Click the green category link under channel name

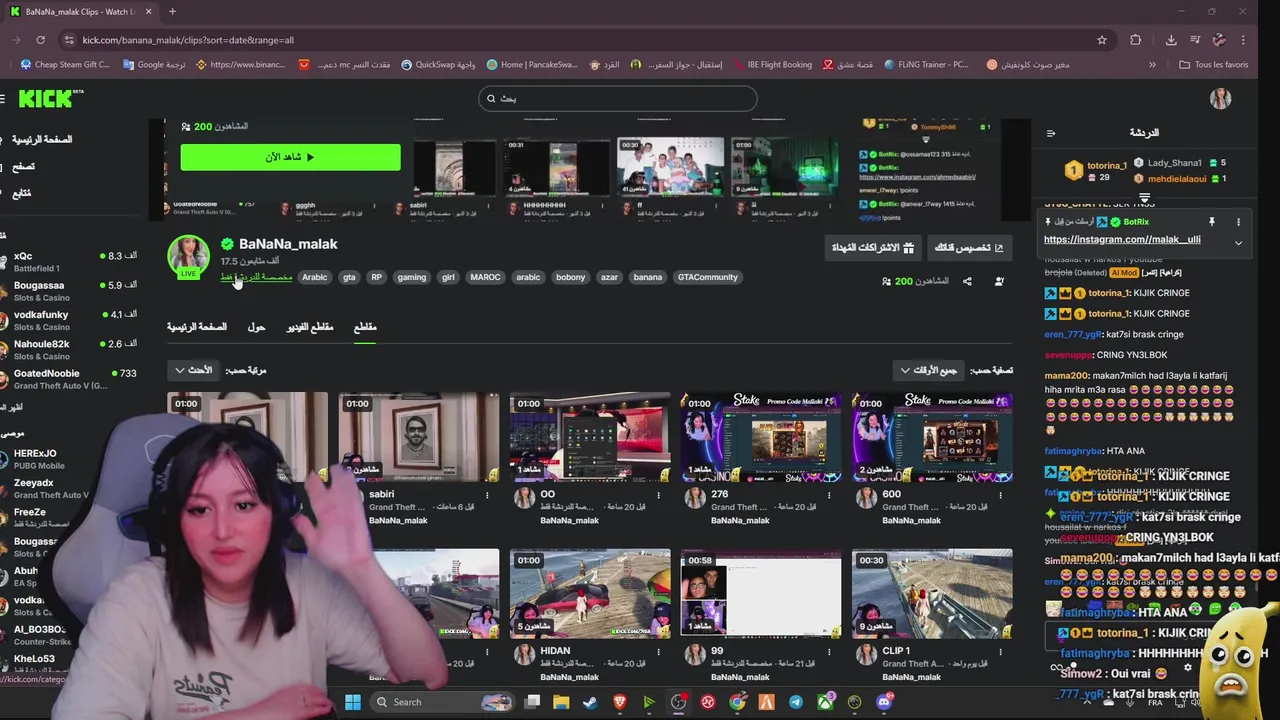(257, 277)
